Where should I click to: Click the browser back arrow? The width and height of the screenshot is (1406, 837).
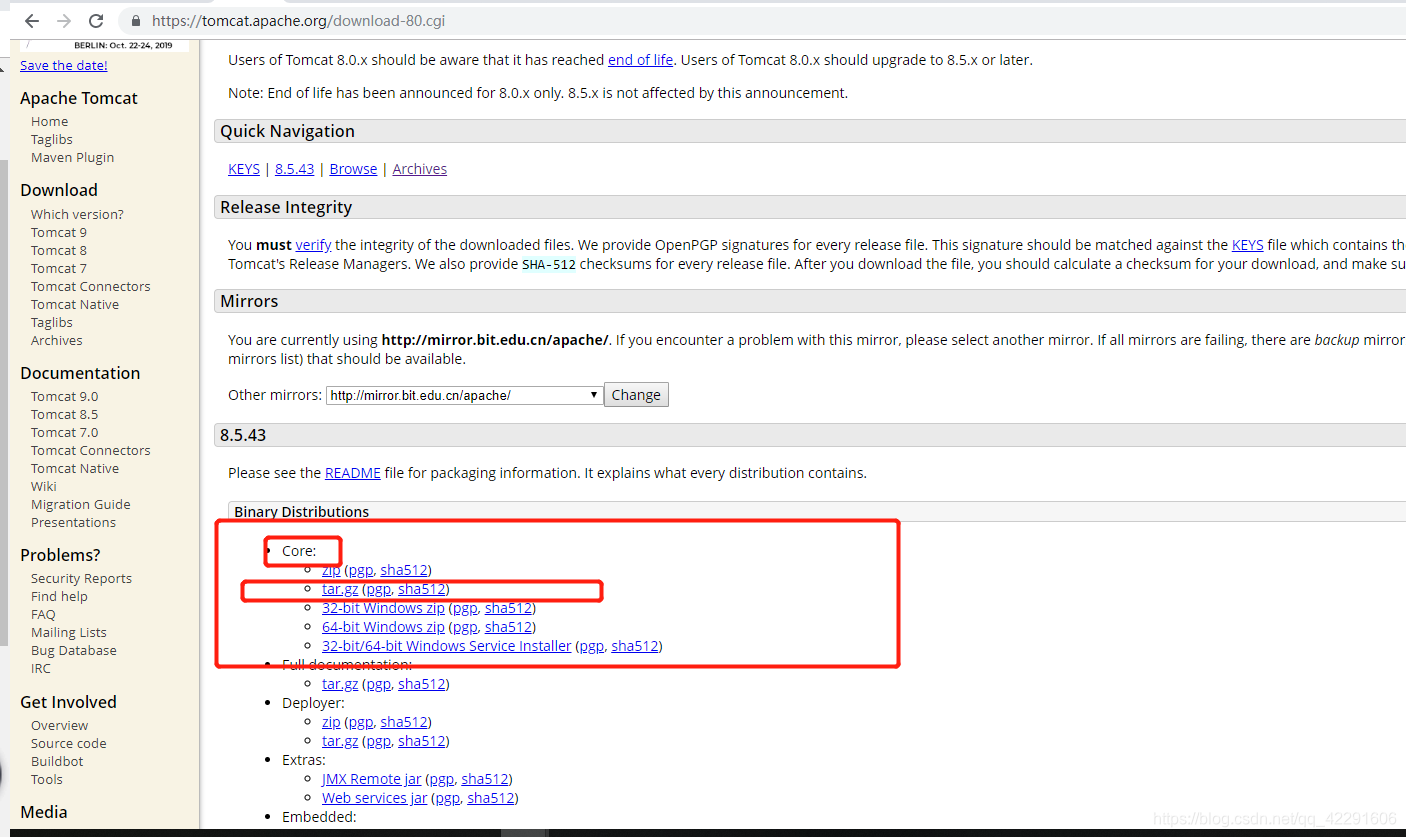pos(31,20)
